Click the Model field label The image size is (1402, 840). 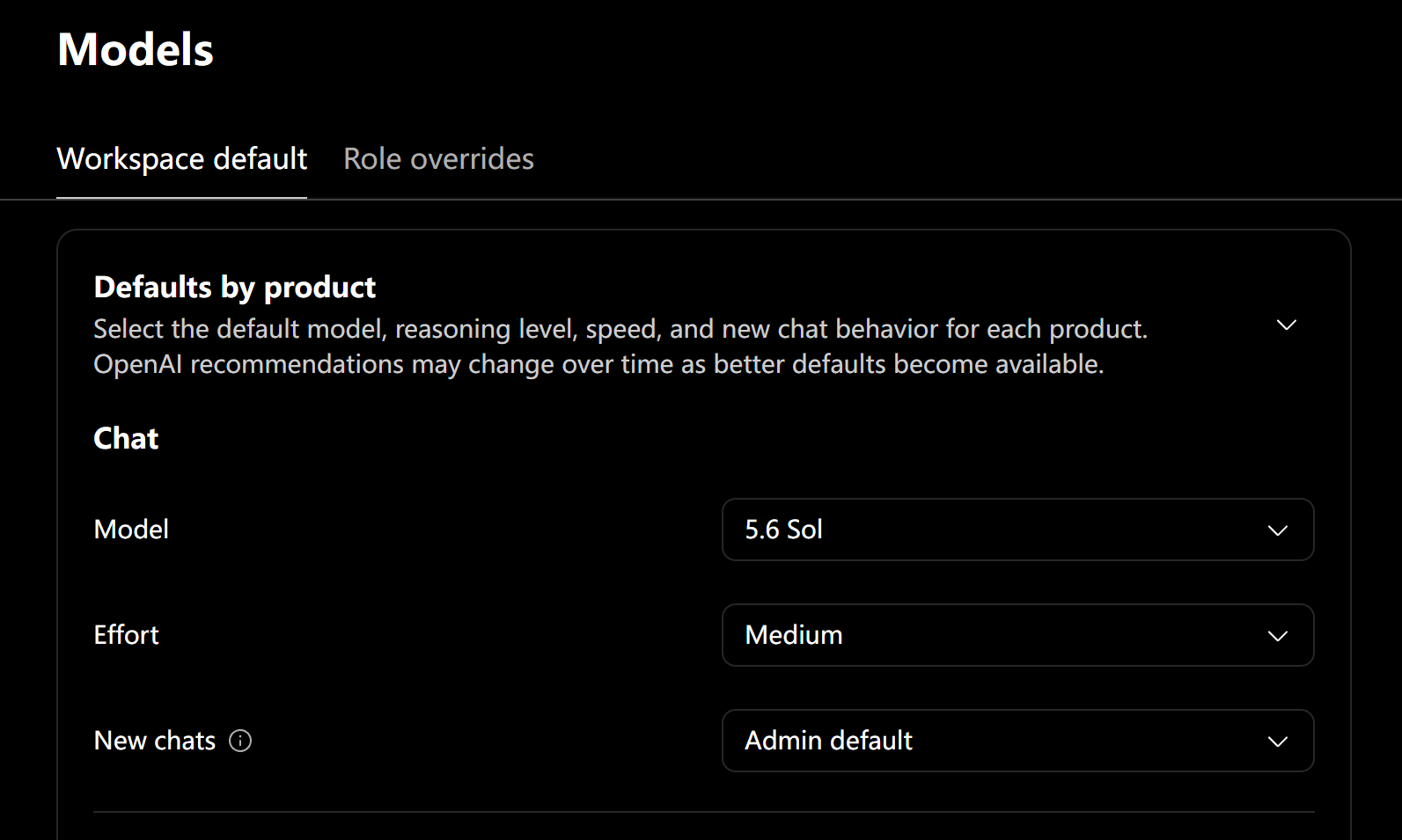pyautogui.click(x=131, y=530)
